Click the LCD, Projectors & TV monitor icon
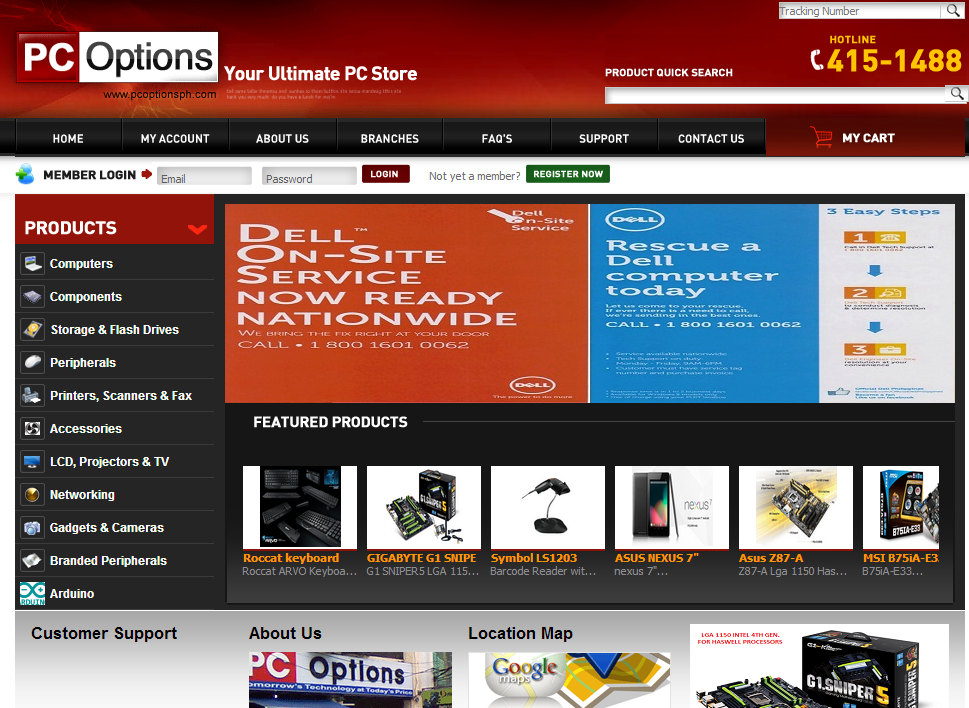 [32, 461]
